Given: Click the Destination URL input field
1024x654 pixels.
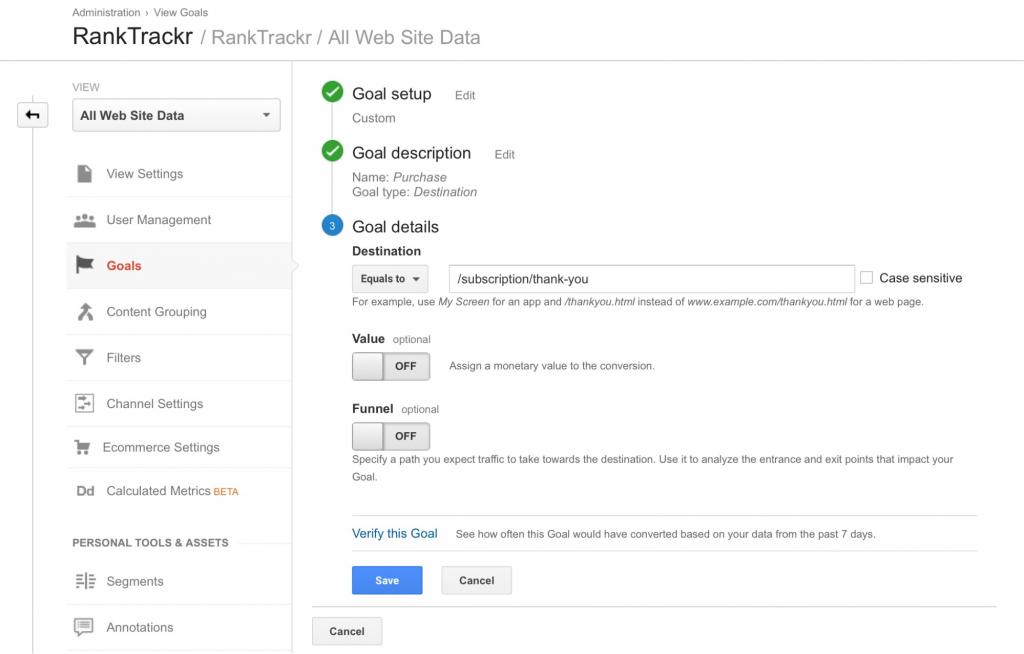Looking at the screenshot, I should (x=650, y=279).
